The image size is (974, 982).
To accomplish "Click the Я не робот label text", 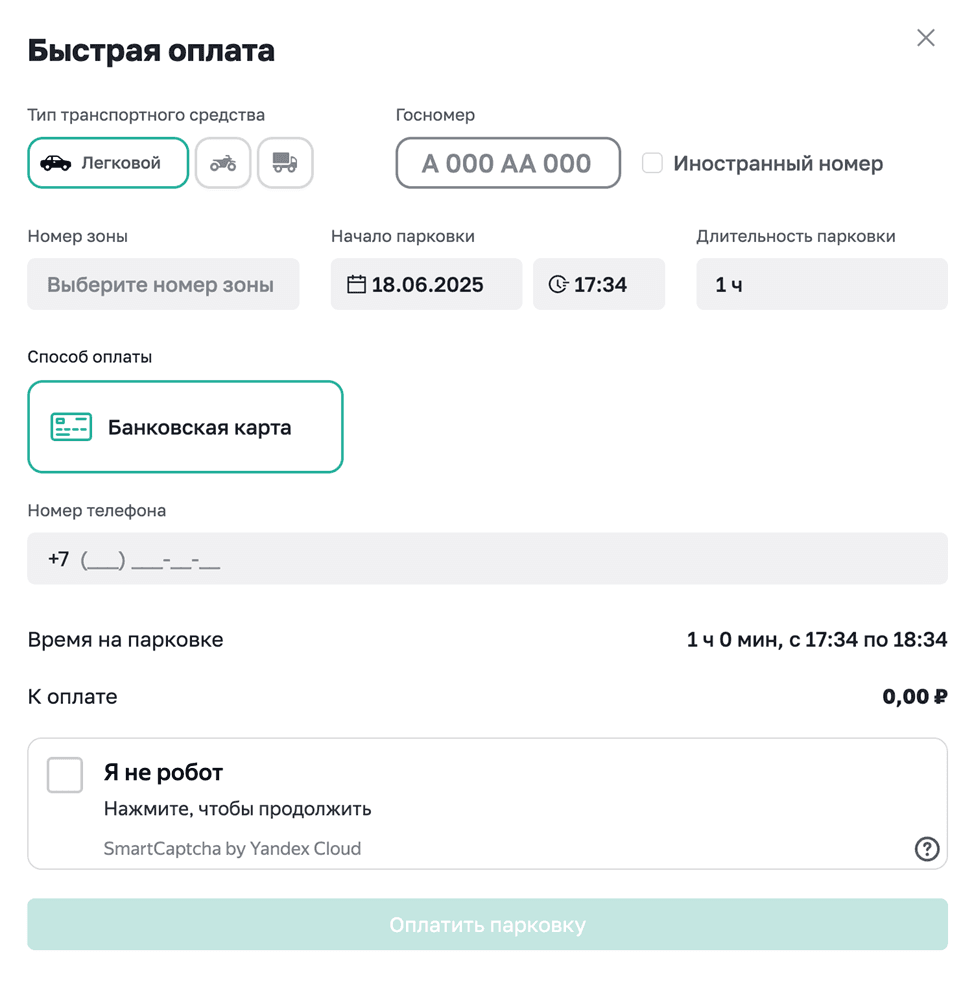I will [x=163, y=773].
